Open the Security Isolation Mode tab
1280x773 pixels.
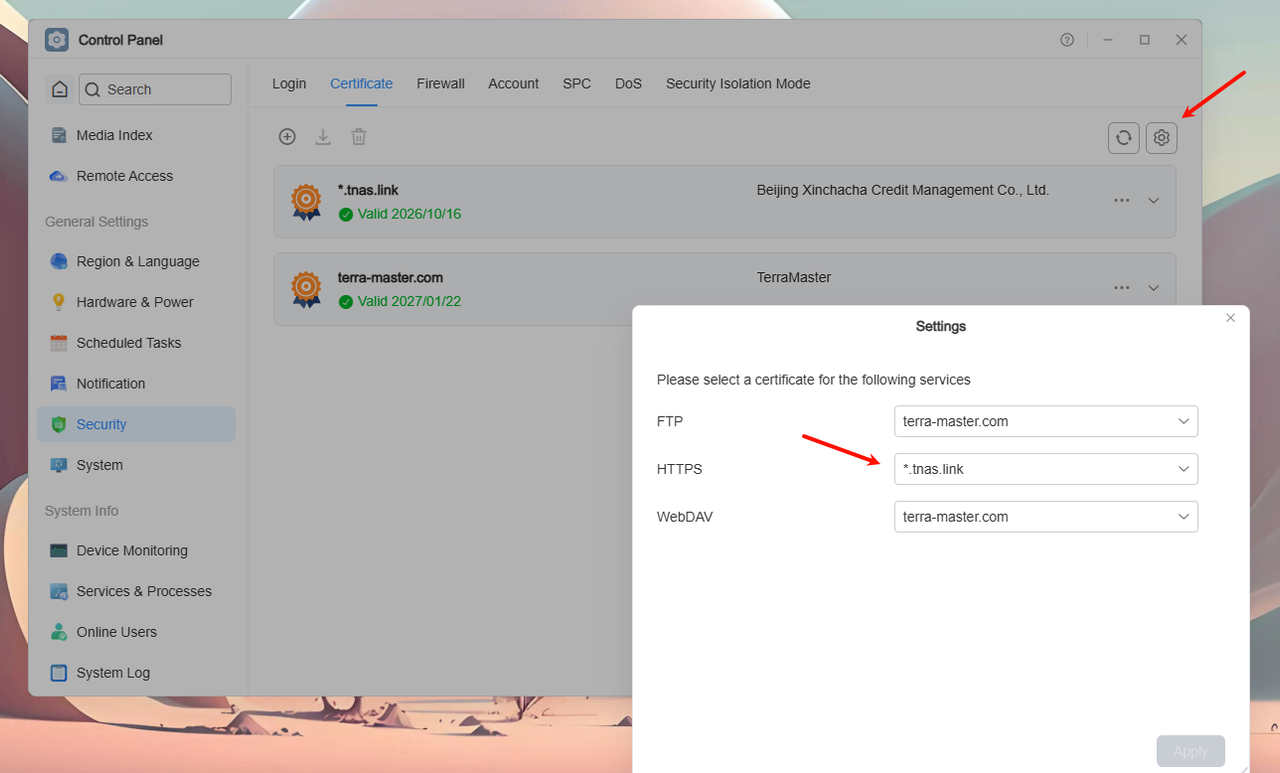pos(738,84)
